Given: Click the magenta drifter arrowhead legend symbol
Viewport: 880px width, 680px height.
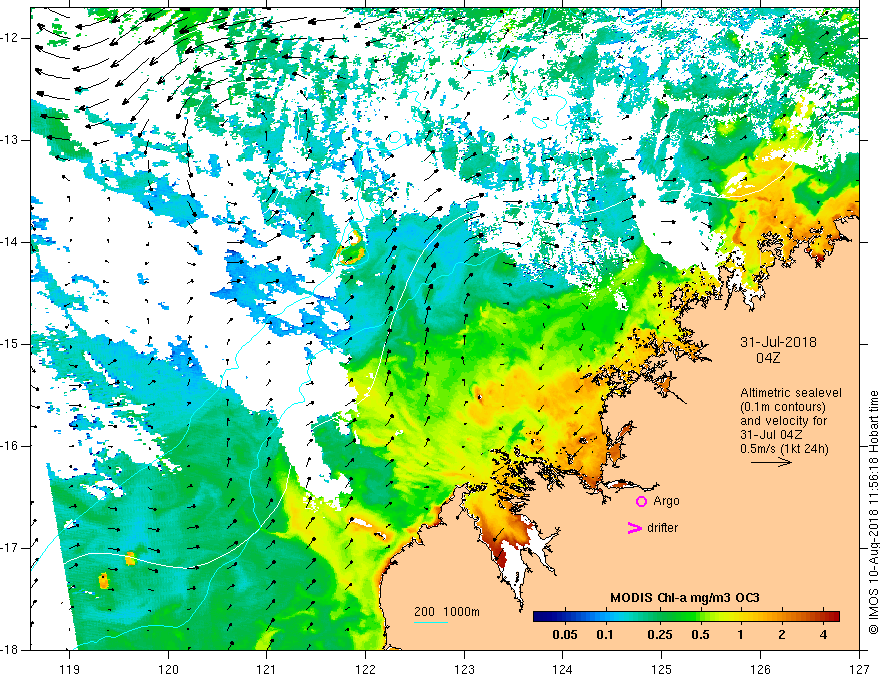Looking at the screenshot, I should [x=634, y=528].
